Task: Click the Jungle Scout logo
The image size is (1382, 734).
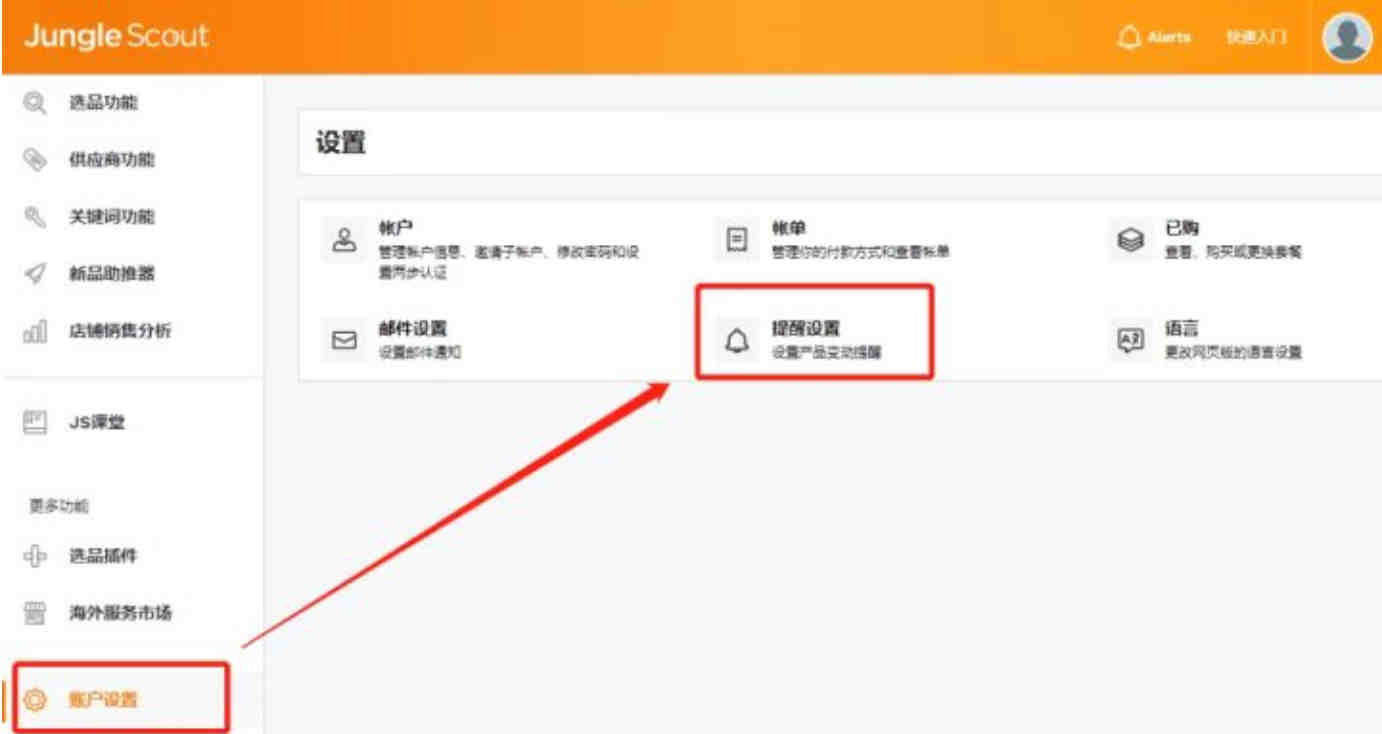Action: pyautogui.click(x=116, y=36)
